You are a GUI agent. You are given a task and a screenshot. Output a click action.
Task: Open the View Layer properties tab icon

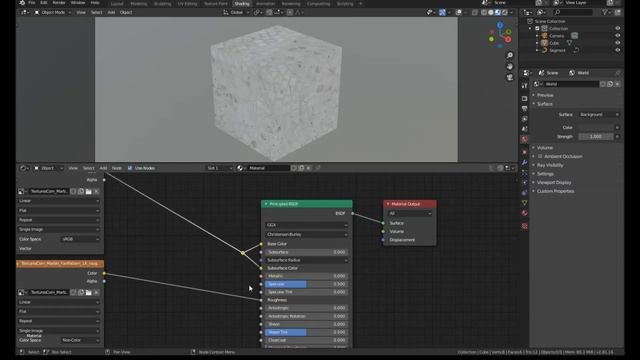524,119
